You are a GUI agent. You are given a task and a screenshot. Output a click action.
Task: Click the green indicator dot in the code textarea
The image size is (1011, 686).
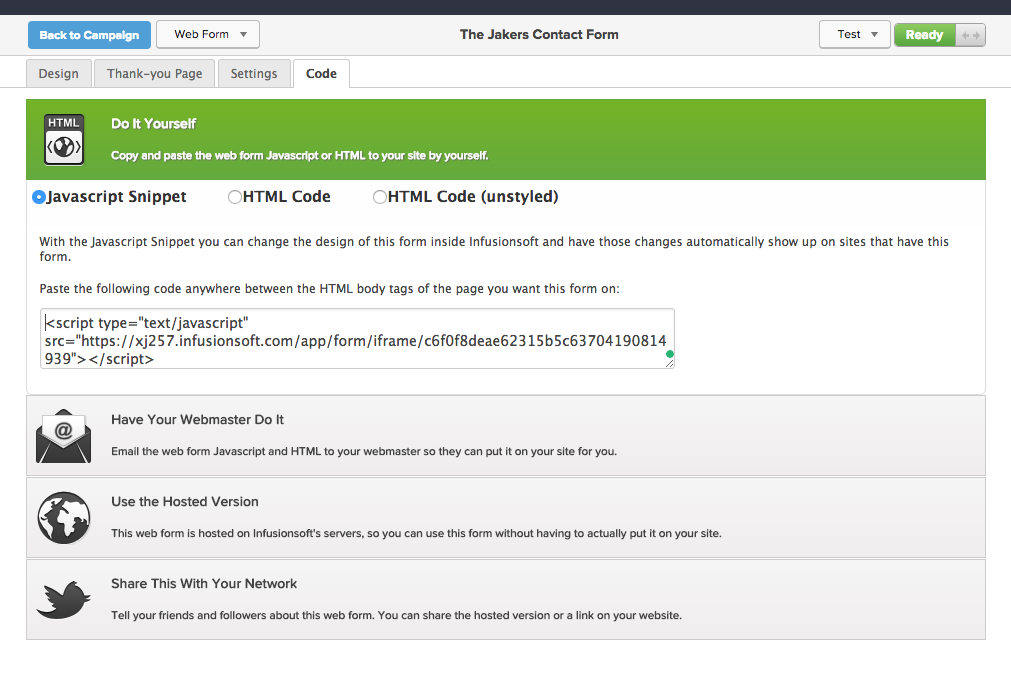[669, 354]
